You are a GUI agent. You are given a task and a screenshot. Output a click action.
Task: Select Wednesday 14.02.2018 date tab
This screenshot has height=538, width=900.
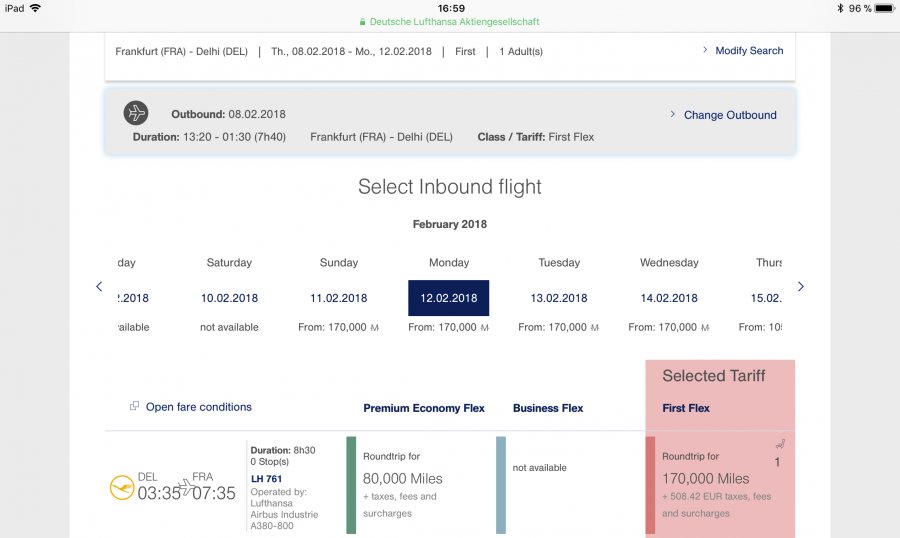669,298
